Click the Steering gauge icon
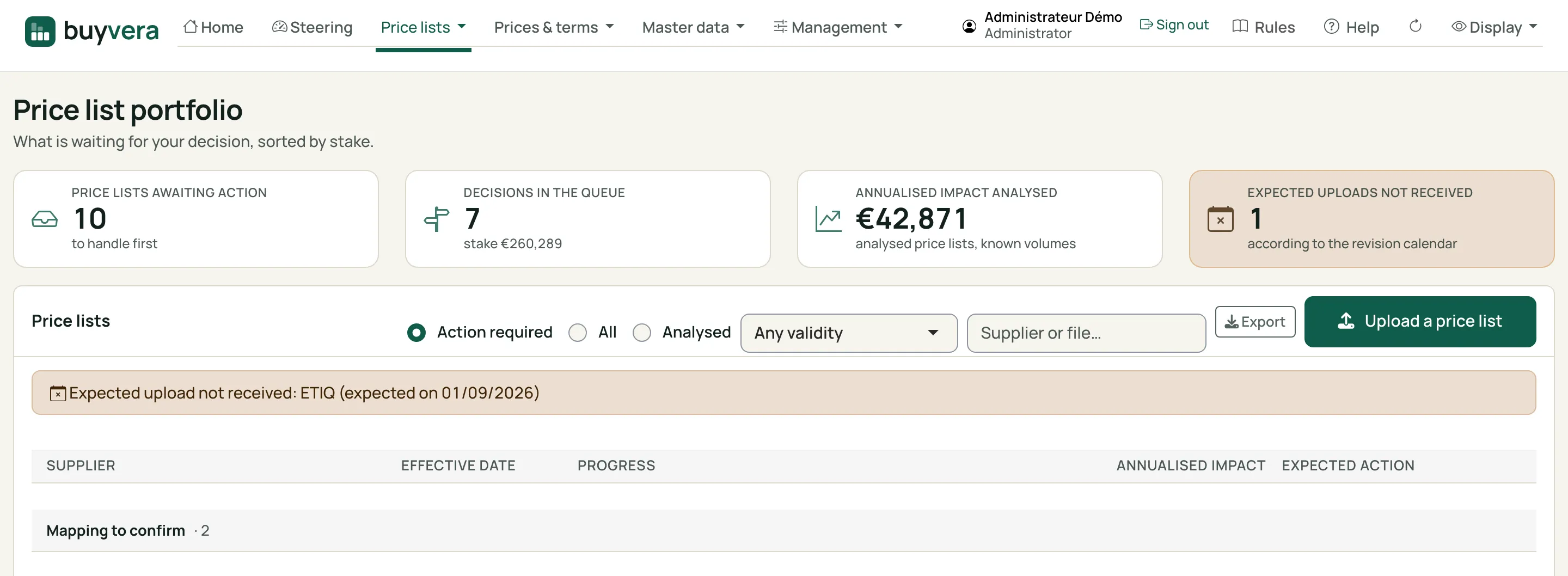The height and width of the screenshot is (576, 1568). tap(279, 26)
